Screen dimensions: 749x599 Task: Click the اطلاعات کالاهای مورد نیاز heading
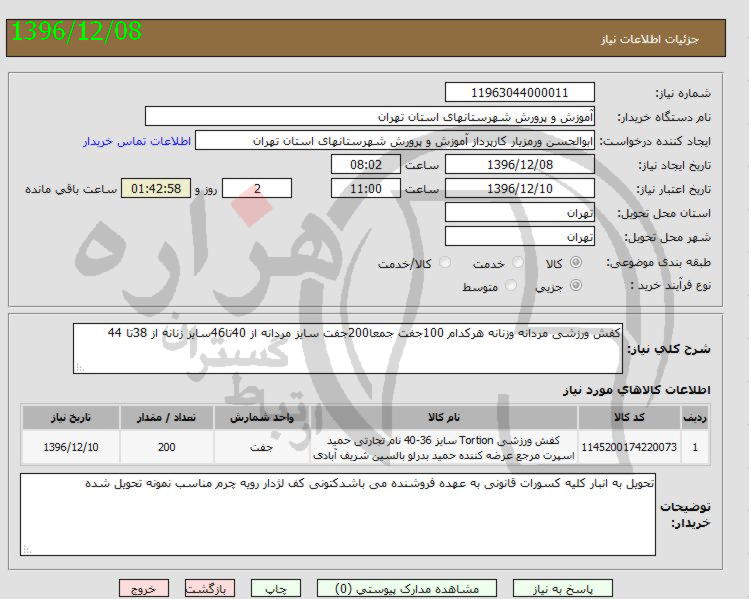[637, 390]
